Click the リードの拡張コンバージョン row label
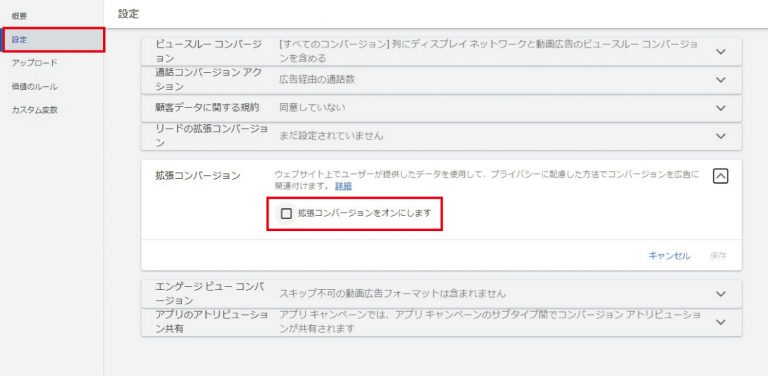The height and width of the screenshot is (376, 768). point(211,136)
